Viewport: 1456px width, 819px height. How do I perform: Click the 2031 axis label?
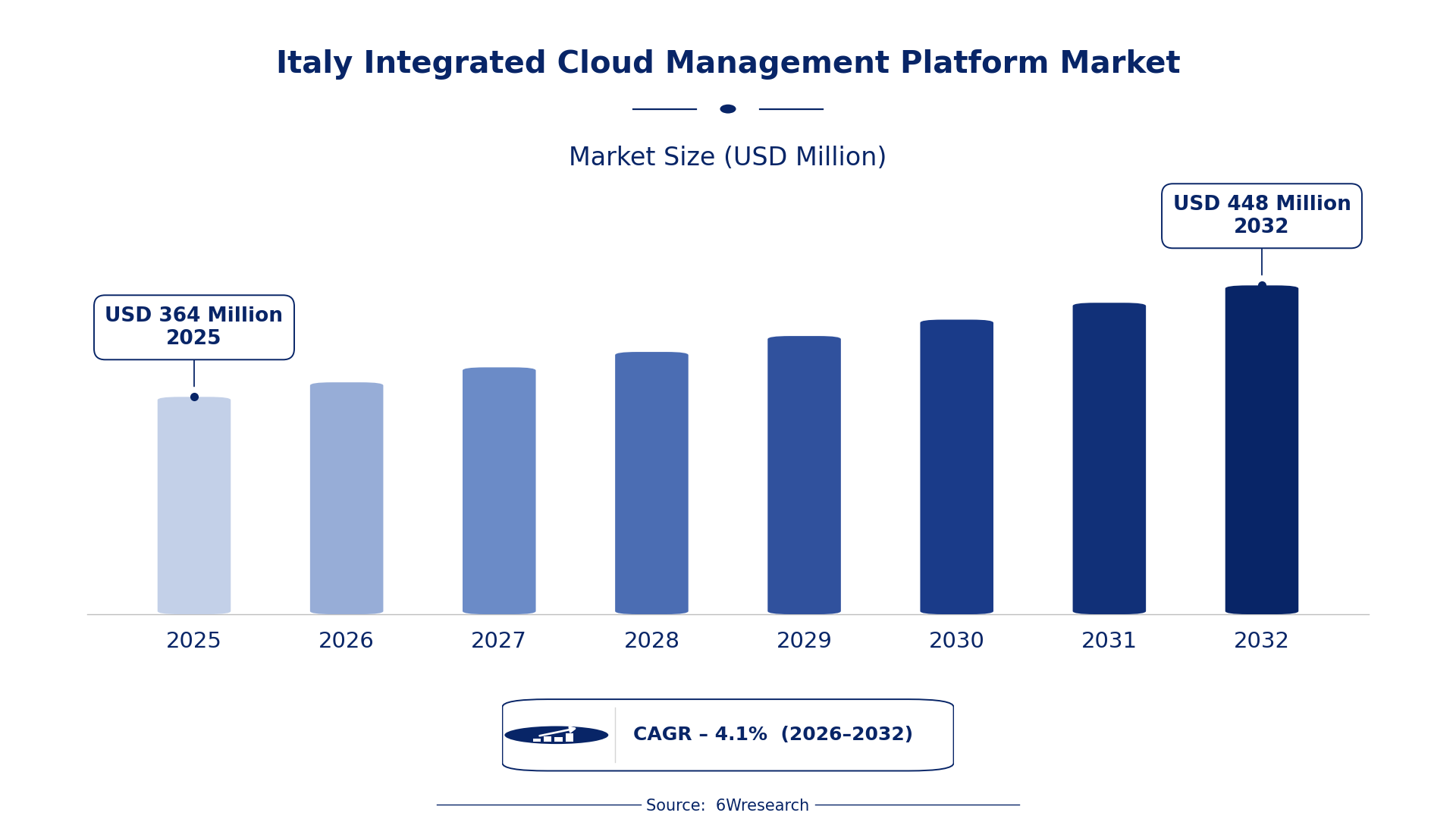[1109, 641]
